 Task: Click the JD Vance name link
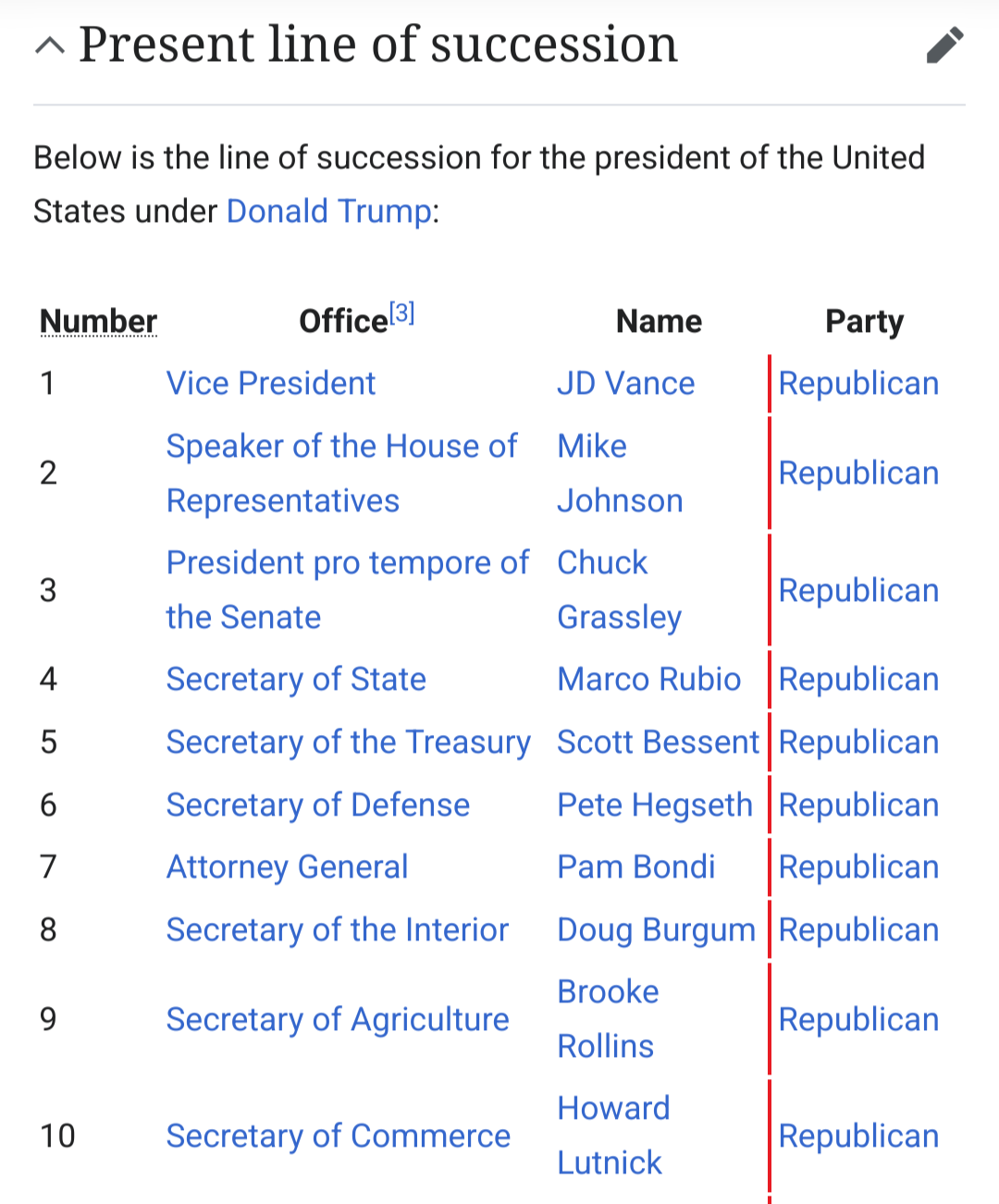(626, 383)
